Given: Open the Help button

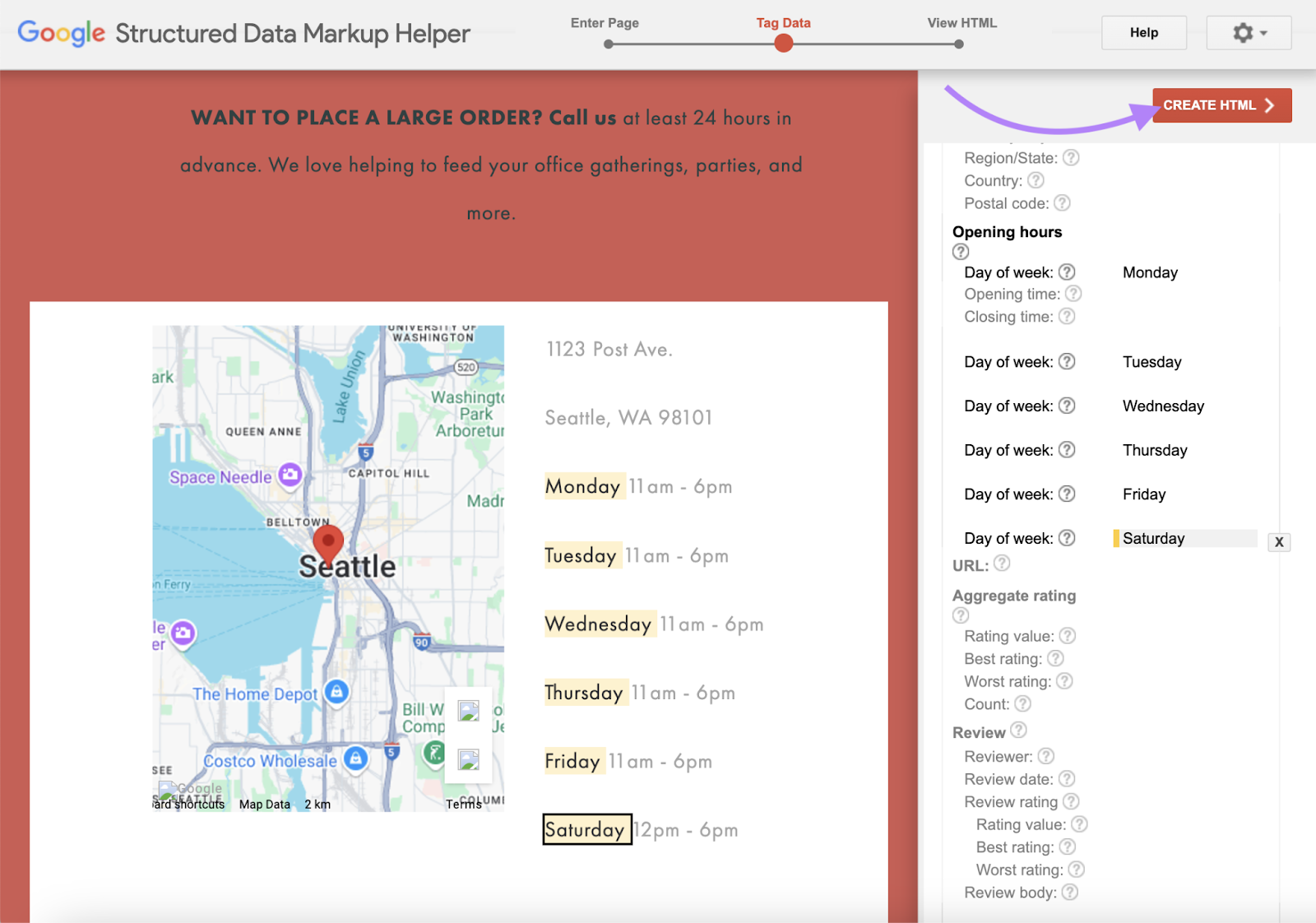Looking at the screenshot, I should [1143, 33].
